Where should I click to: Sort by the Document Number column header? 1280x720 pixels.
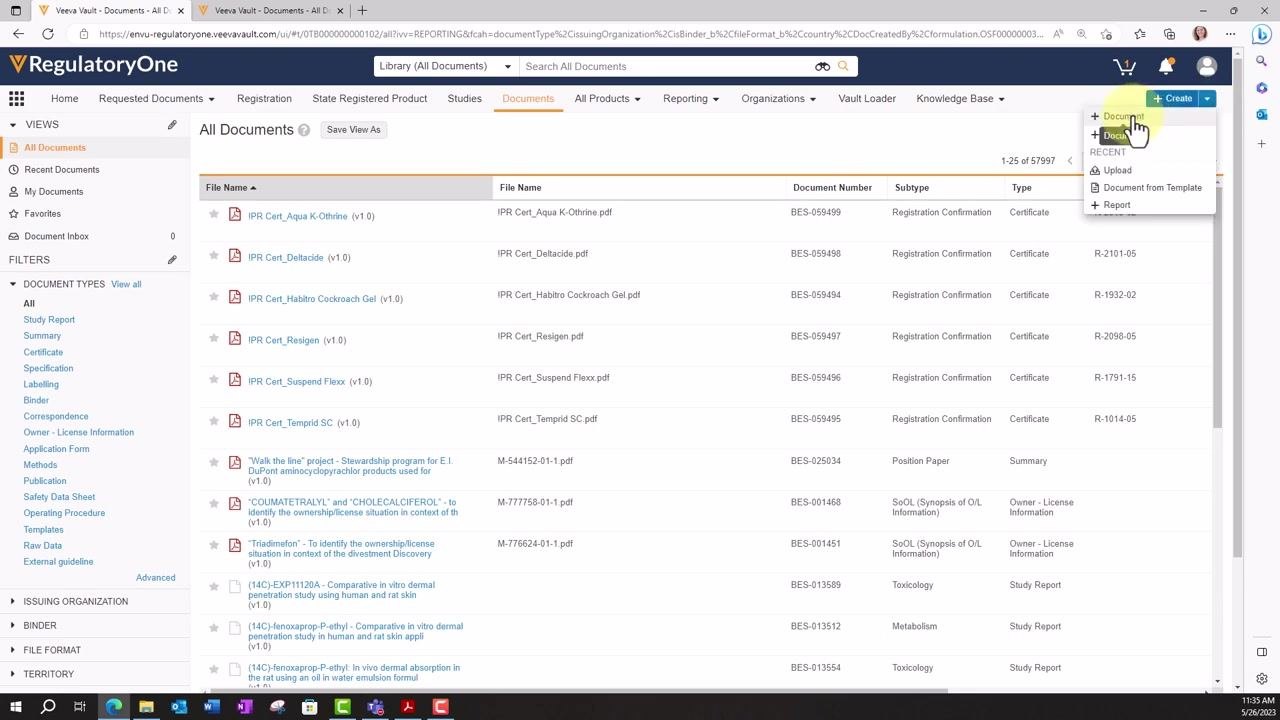click(x=832, y=188)
